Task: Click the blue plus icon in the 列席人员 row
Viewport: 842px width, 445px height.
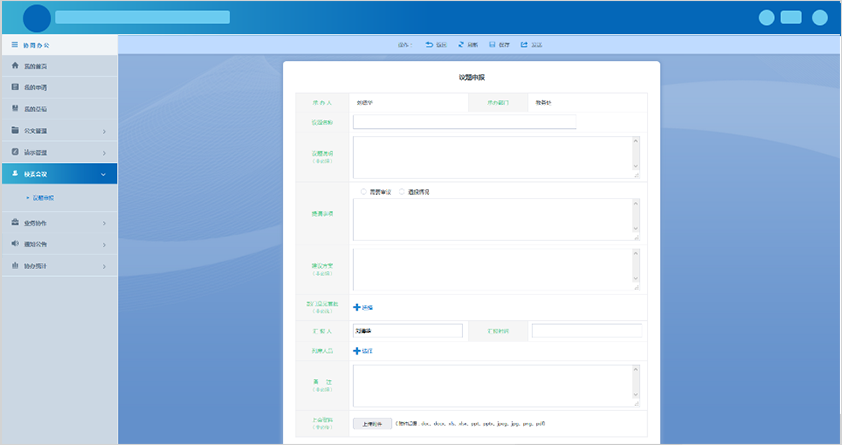Action: (x=357, y=351)
